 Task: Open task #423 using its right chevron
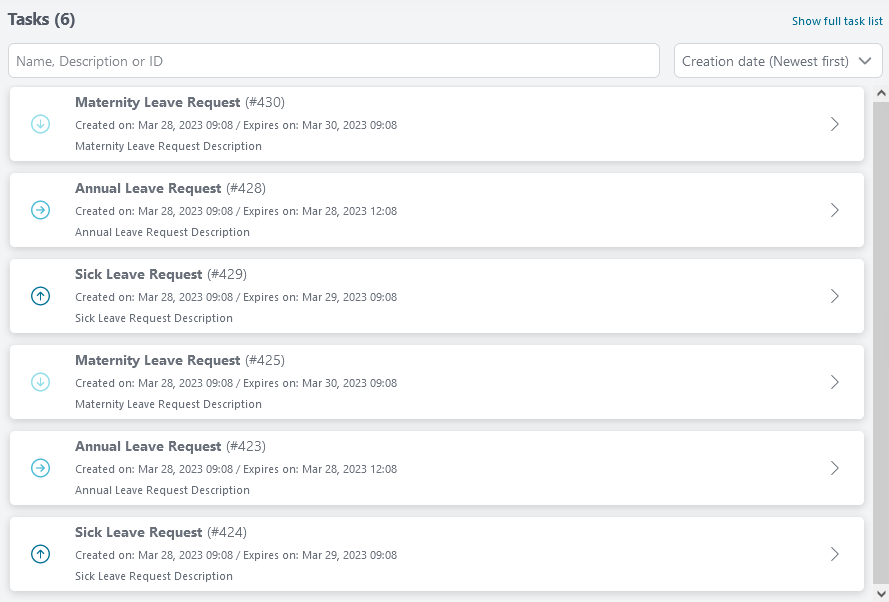click(x=835, y=468)
